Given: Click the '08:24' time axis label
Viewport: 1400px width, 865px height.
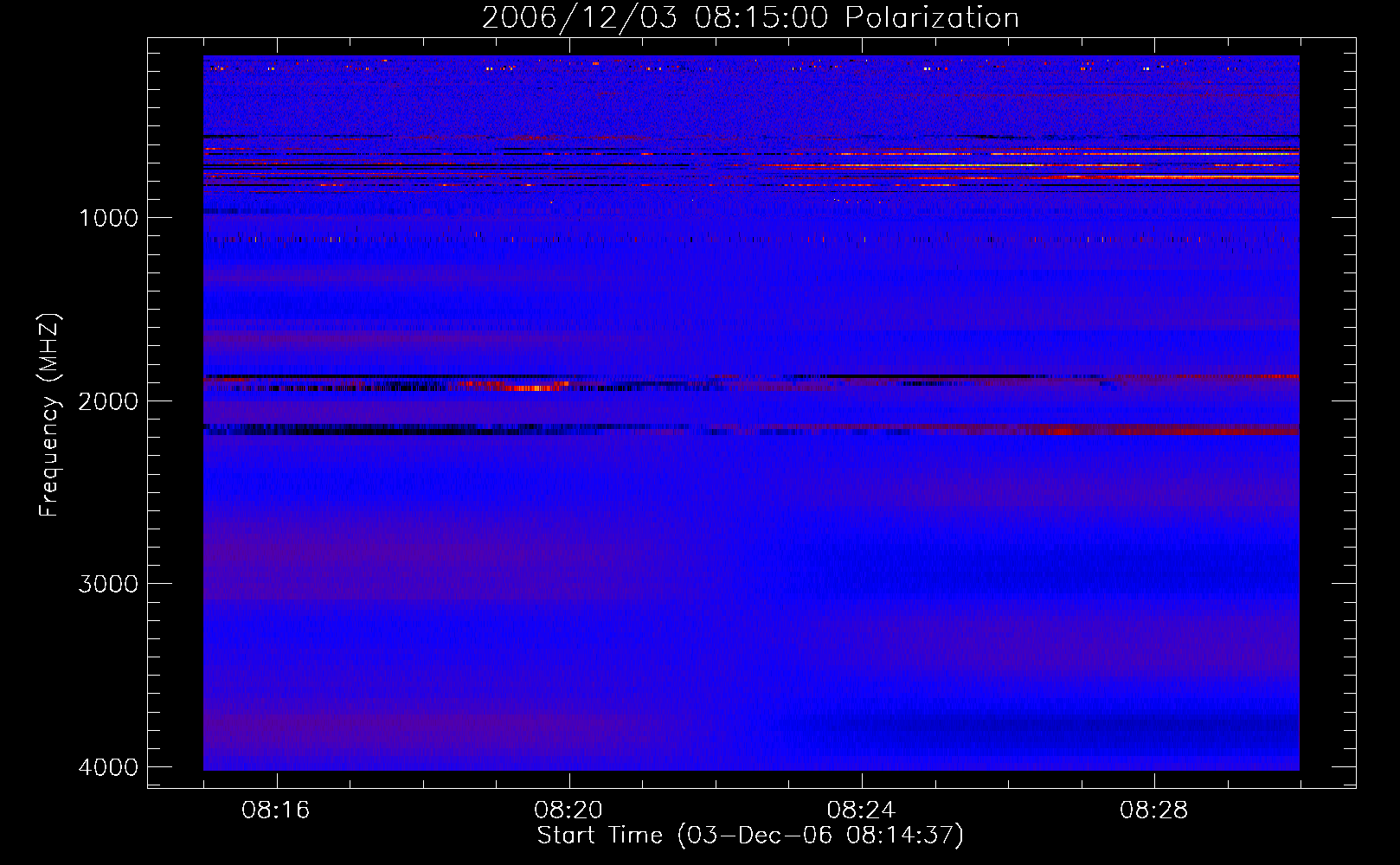Looking at the screenshot, I should [x=861, y=811].
